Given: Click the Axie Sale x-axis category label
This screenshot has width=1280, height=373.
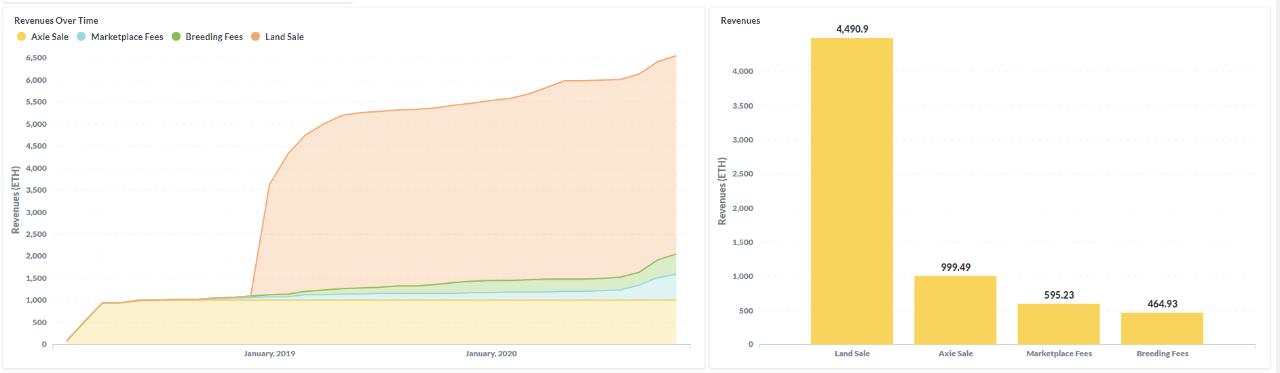Looking at the screenshot, I should 955,354.
